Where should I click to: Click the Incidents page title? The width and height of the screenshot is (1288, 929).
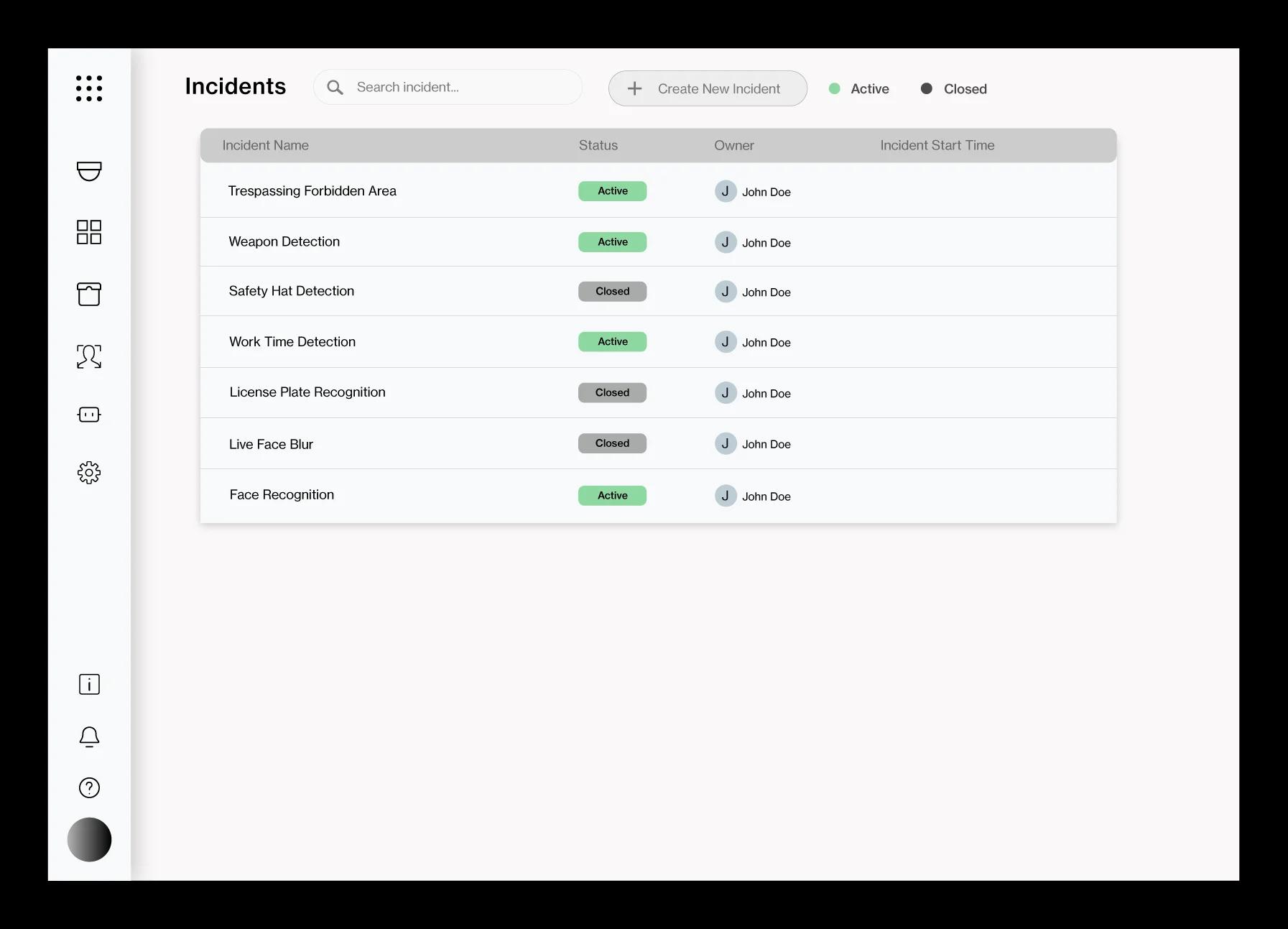236,86
